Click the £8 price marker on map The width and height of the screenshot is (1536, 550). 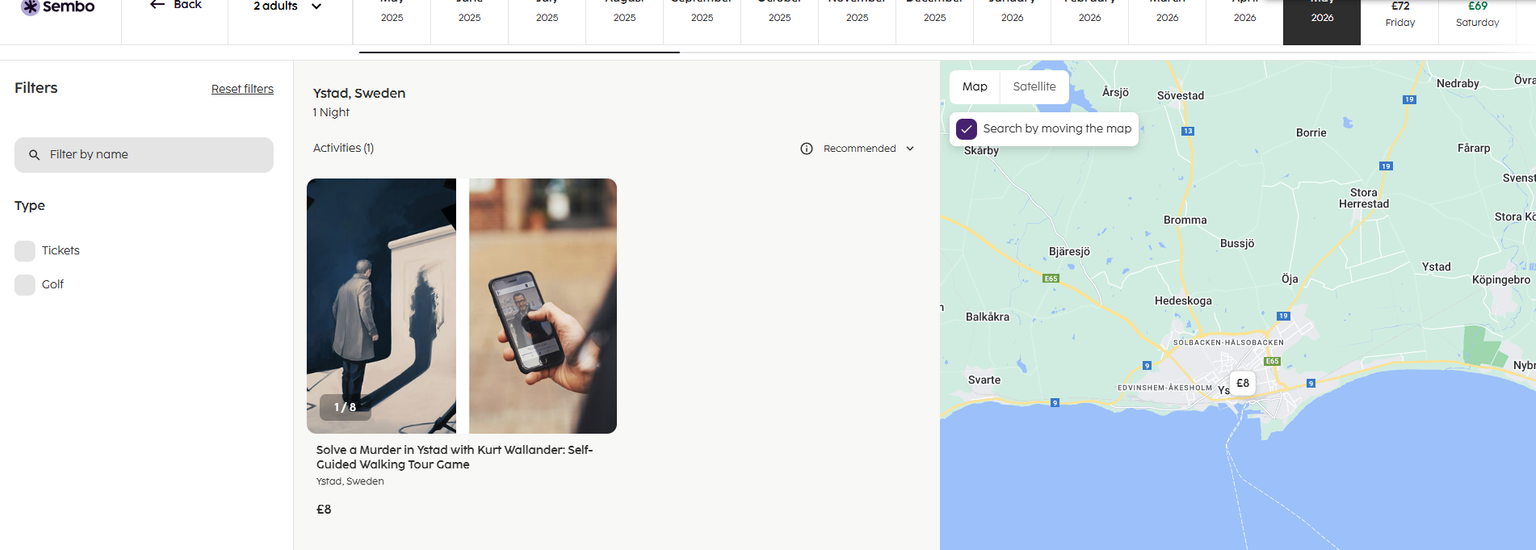[1242, 383]
